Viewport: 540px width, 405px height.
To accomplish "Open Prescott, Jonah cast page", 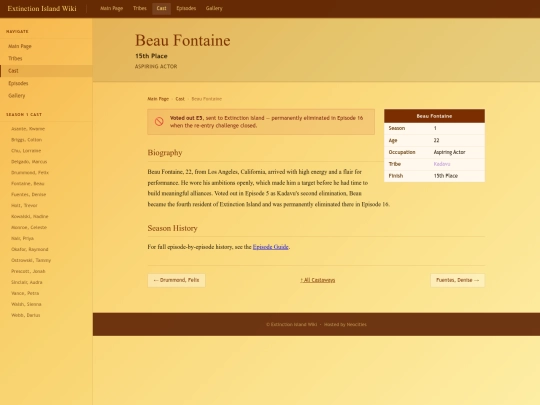I will coord(28,272).
